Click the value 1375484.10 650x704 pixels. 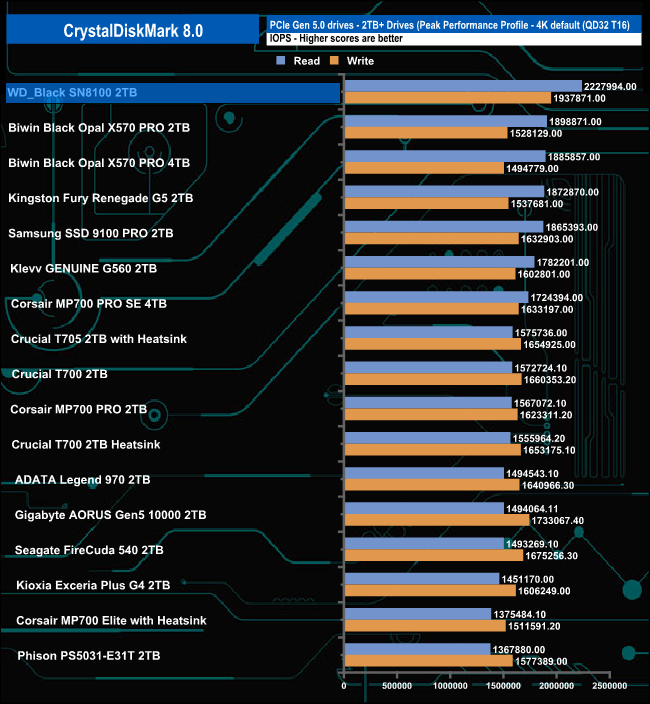pyautogui.click(x=519, y=614)
